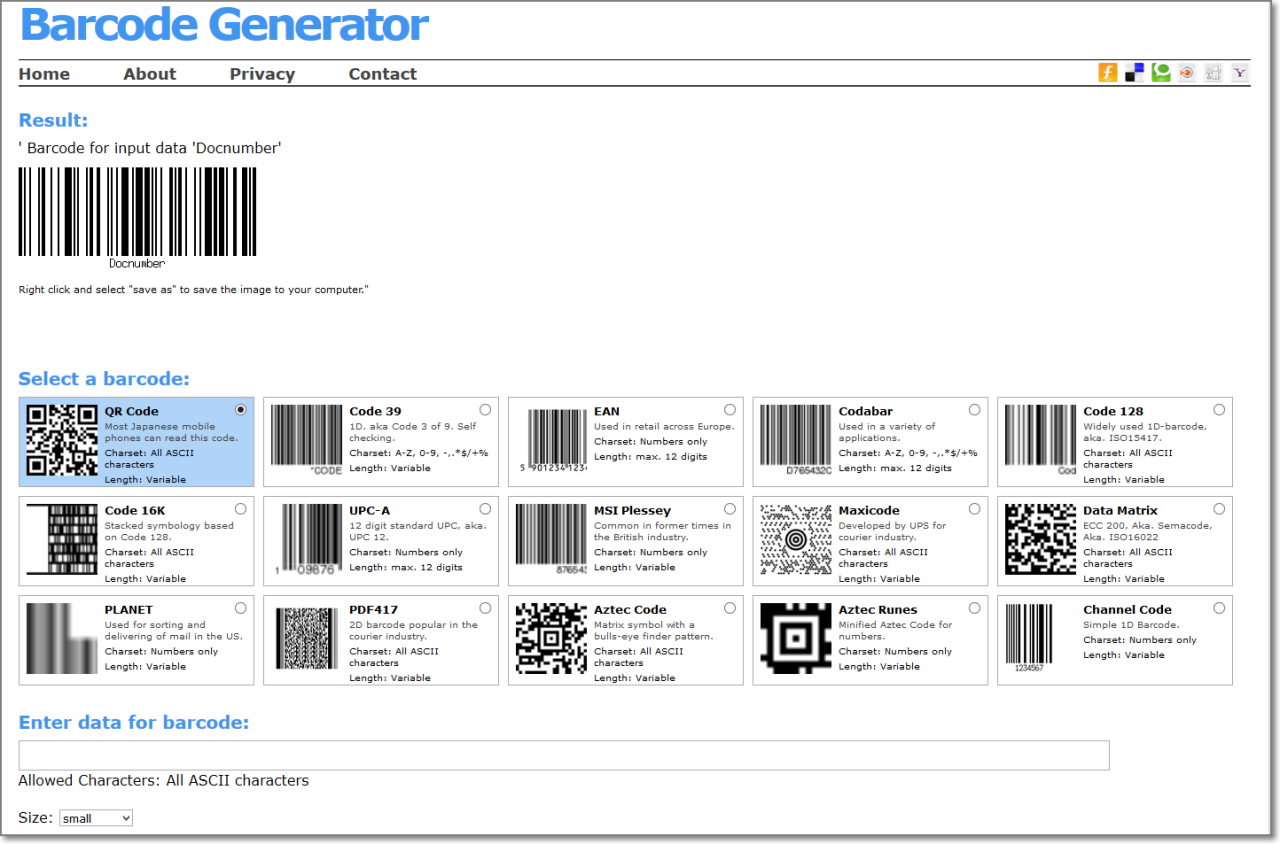Select the Code 16K radio button

[x=241, y=509]
